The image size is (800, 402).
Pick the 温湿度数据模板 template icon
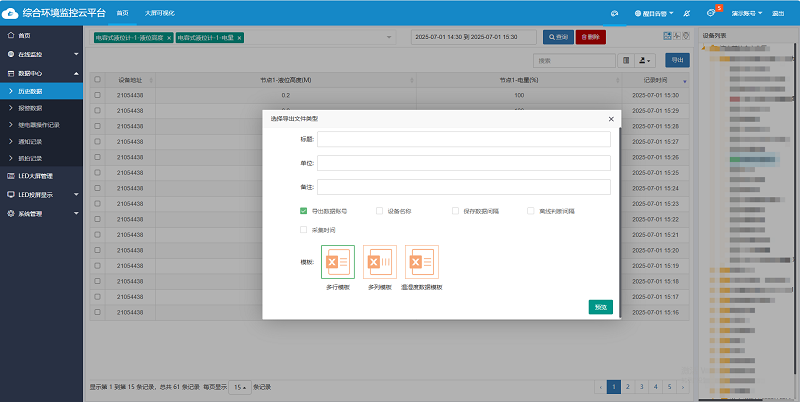[x=421, y=262]
